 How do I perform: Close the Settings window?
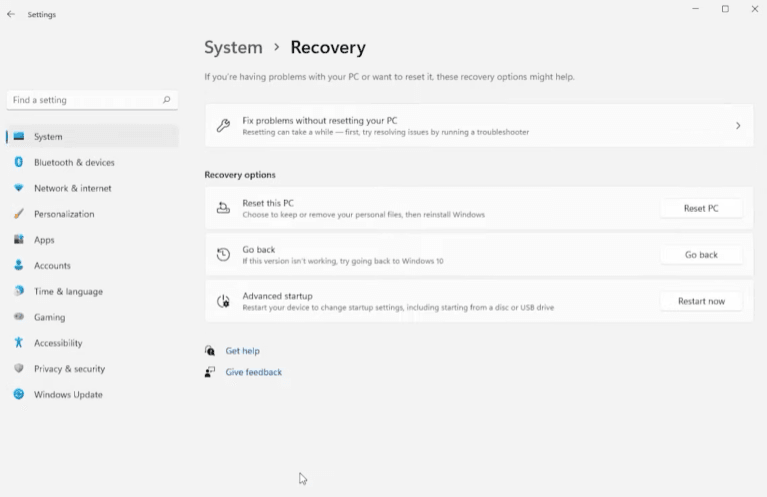754,9
